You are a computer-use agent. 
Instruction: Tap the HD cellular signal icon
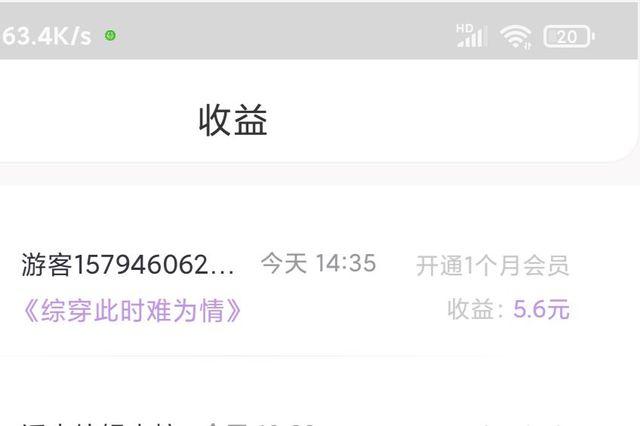(x=471, y=36)
